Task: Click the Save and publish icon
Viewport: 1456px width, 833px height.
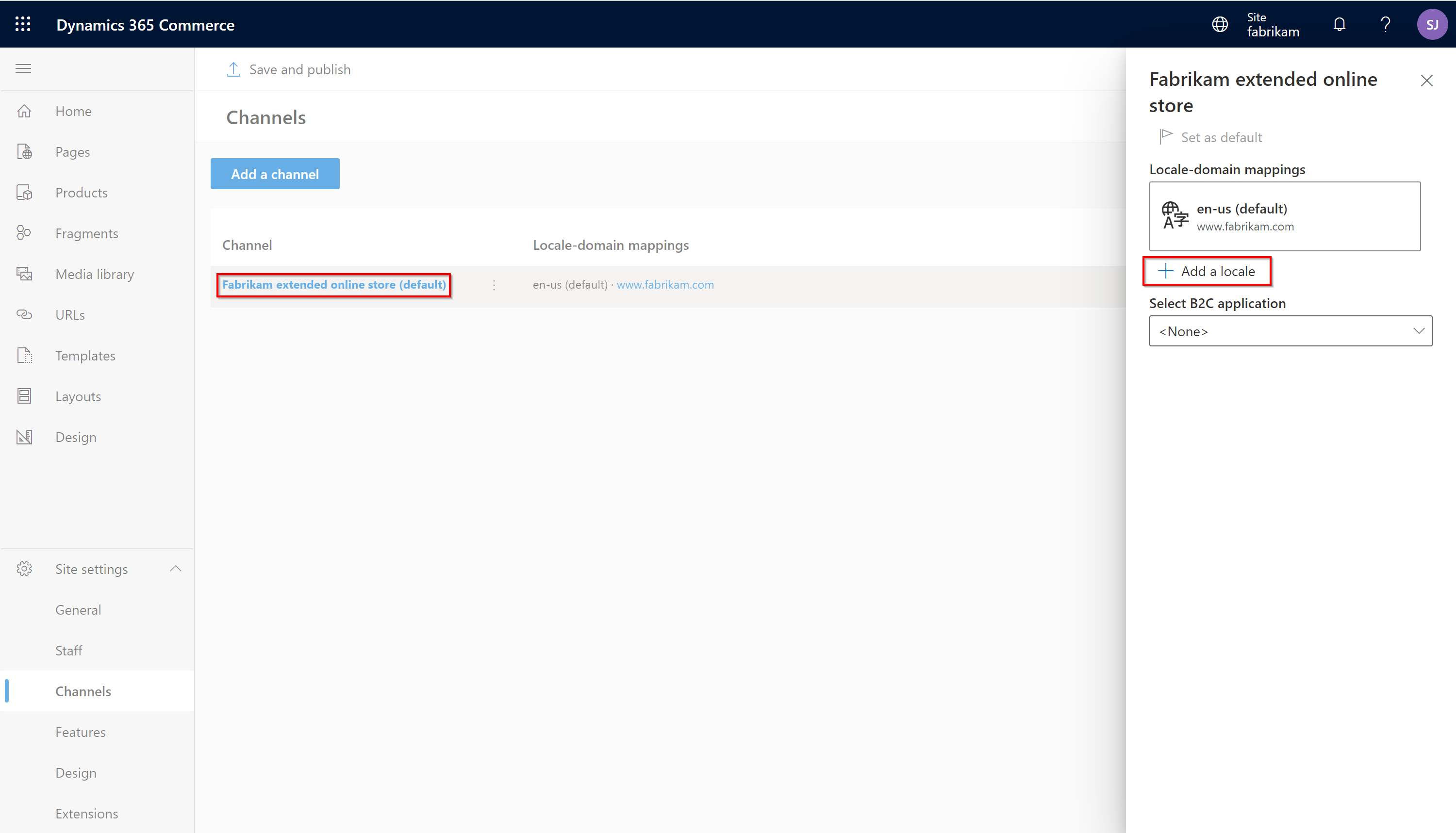Action: pos(233,69)
